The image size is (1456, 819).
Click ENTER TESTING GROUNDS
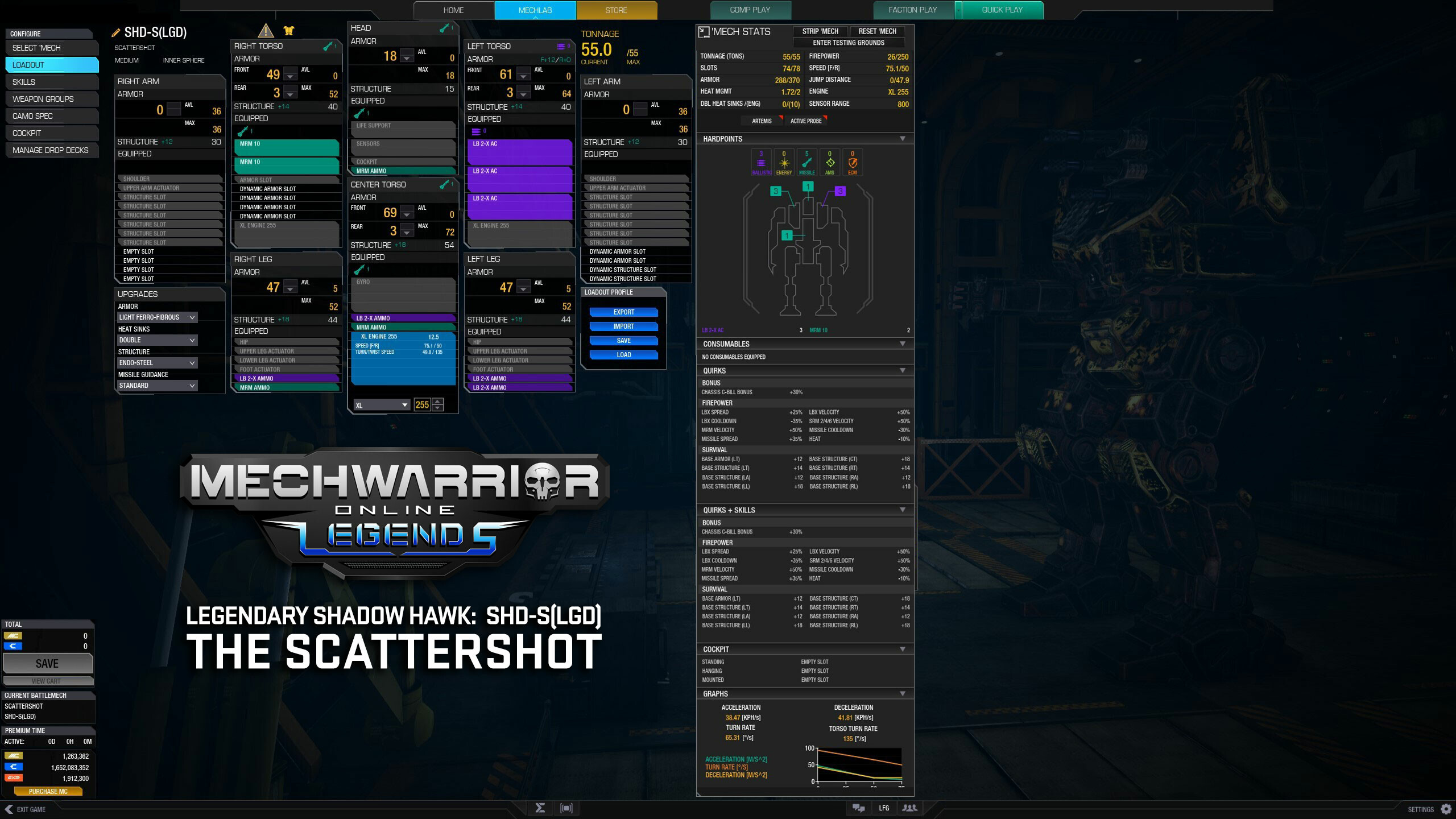[x=849, y=43]
